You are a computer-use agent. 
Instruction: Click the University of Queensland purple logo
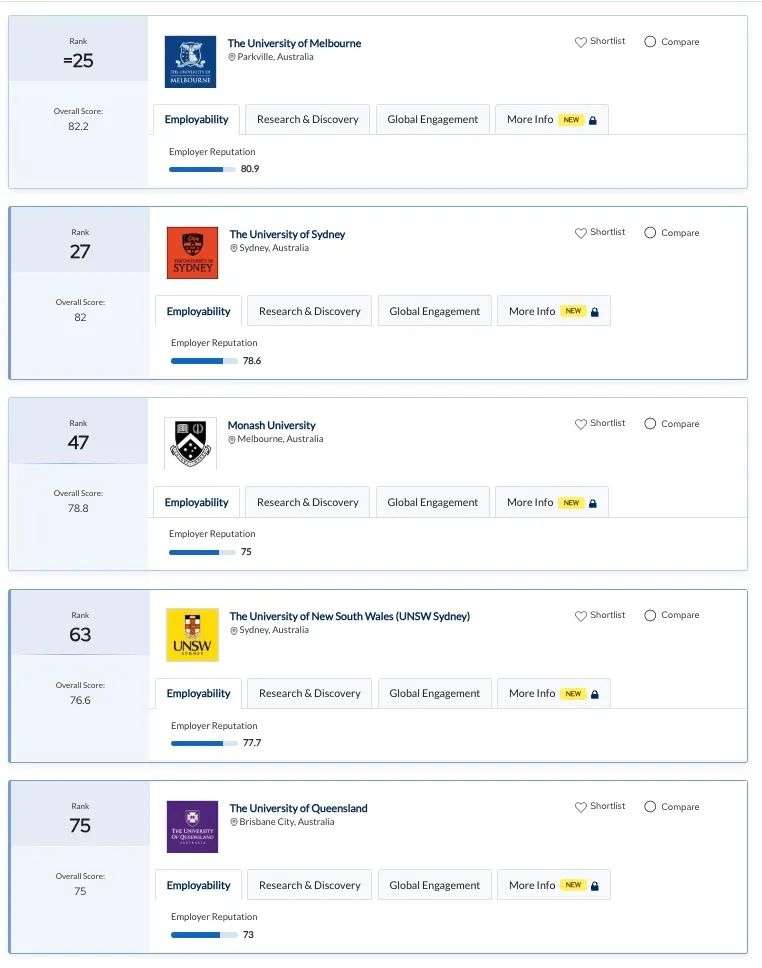click(x=192, y=827)
